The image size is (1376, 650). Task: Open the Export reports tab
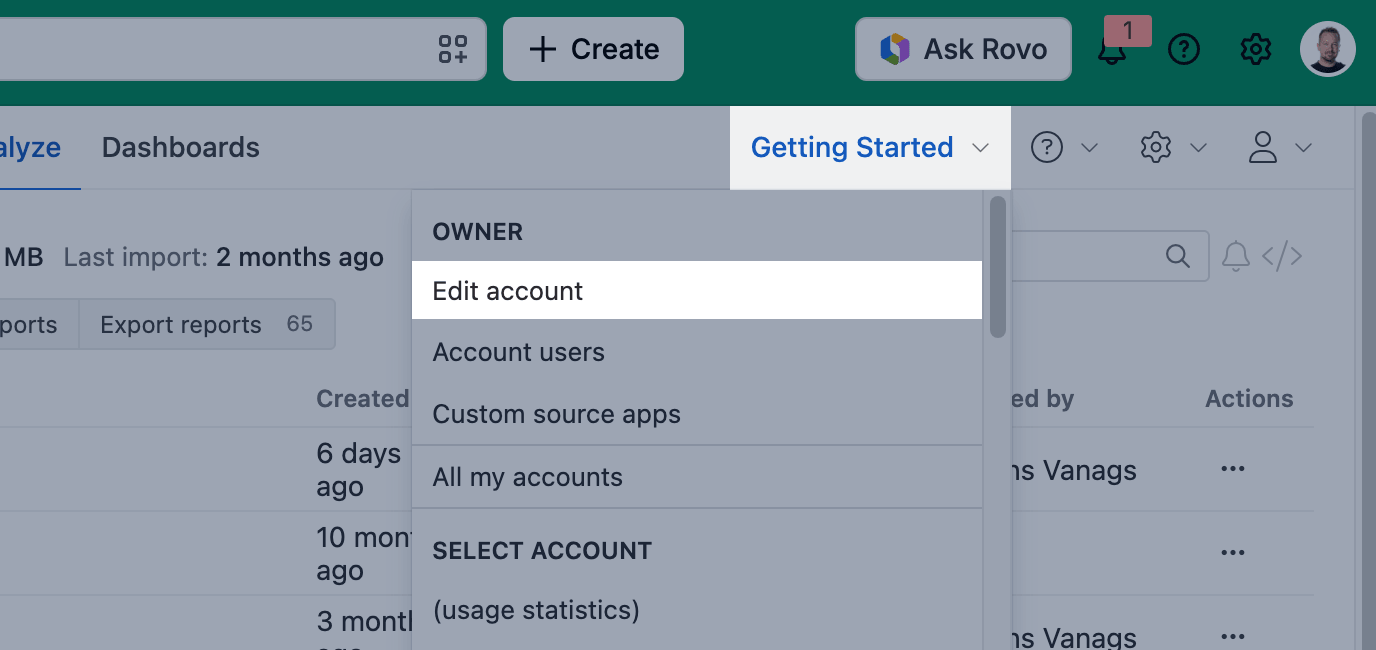[x=206, y=325]
